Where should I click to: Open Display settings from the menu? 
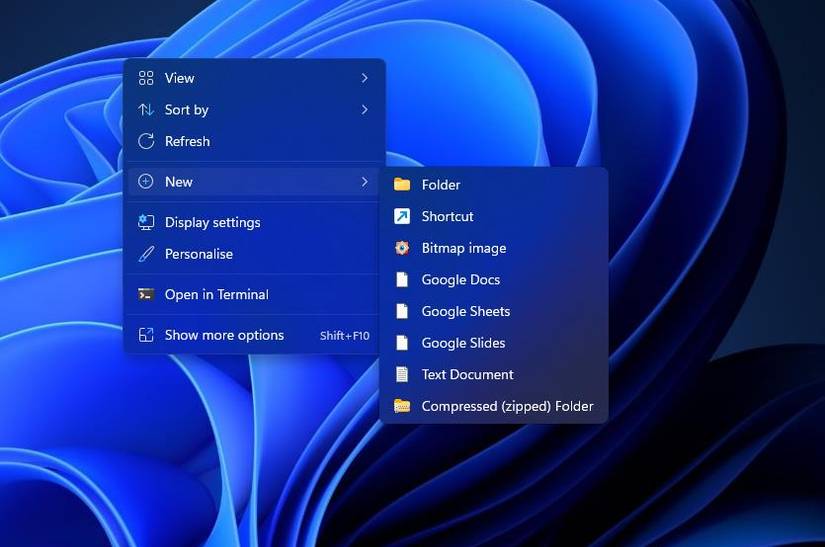pos(254,222)
